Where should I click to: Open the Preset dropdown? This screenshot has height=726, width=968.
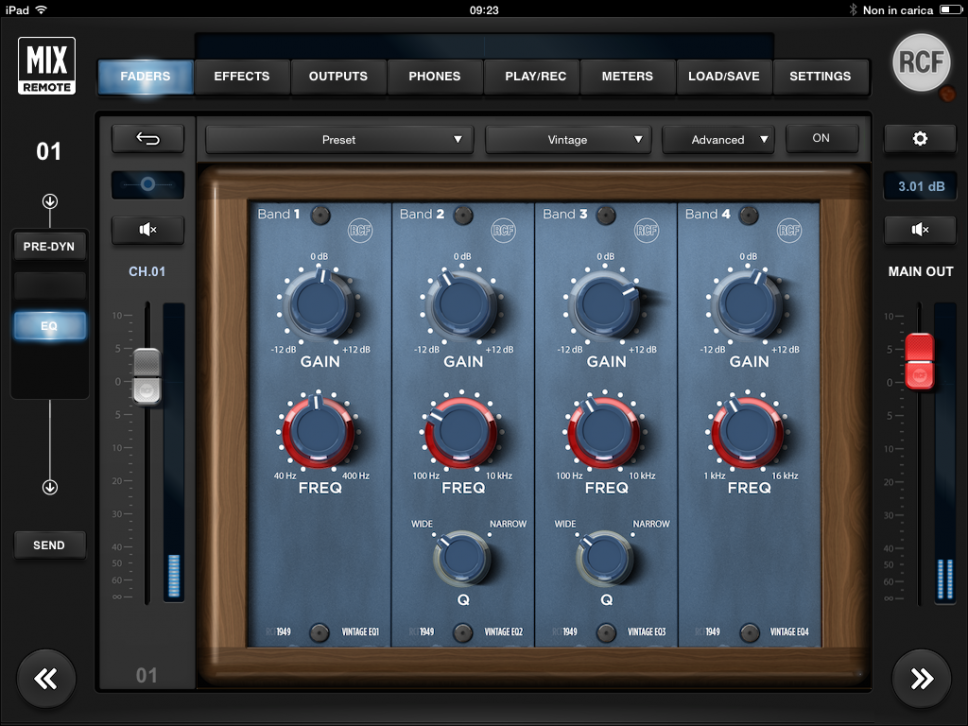coord(339,140)
